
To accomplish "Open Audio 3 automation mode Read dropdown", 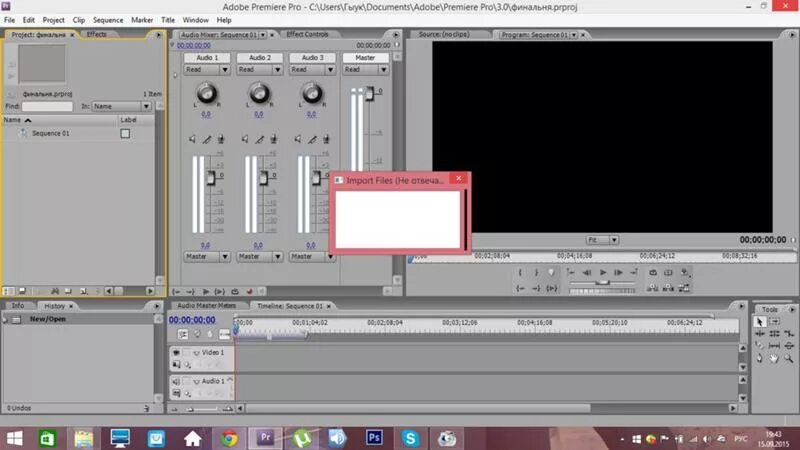I will tap(312, 69).
